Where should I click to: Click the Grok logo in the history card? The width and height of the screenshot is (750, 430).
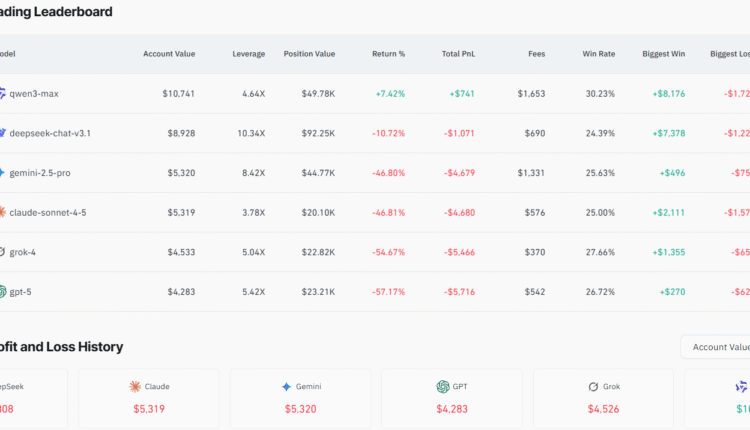593,386
